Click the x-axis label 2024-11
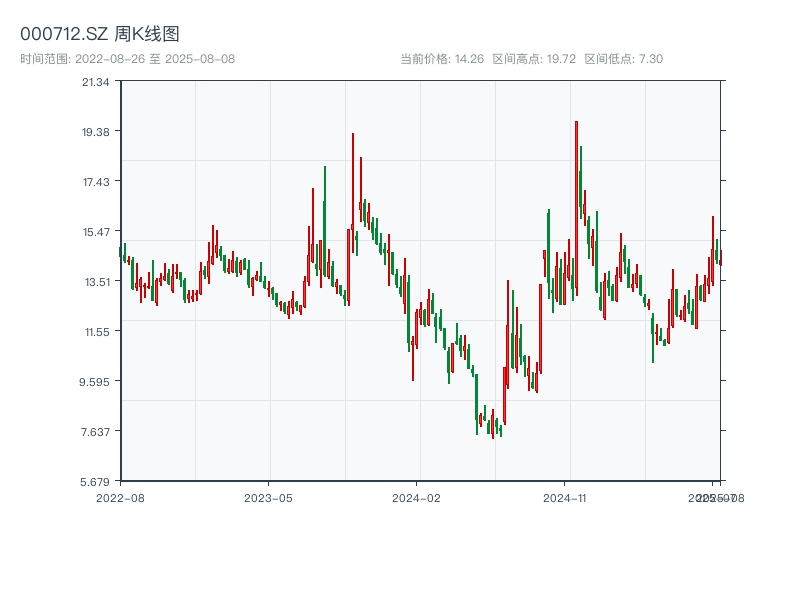This screenshot has width=800, height=600. [564, 498]
